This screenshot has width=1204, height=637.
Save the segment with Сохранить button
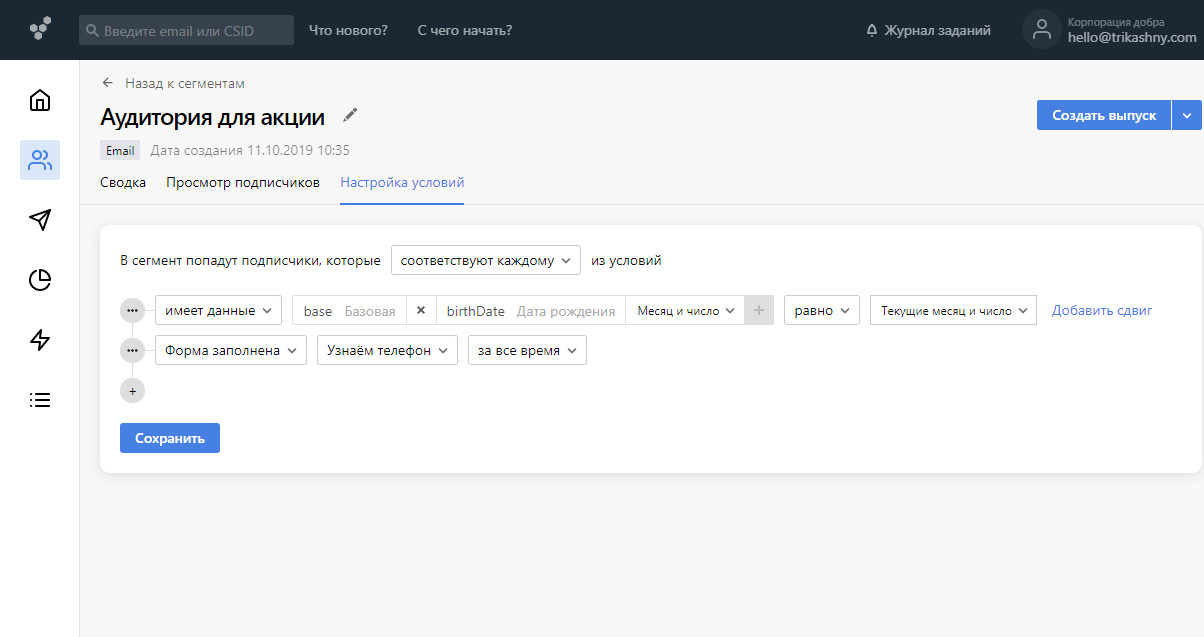169,437
